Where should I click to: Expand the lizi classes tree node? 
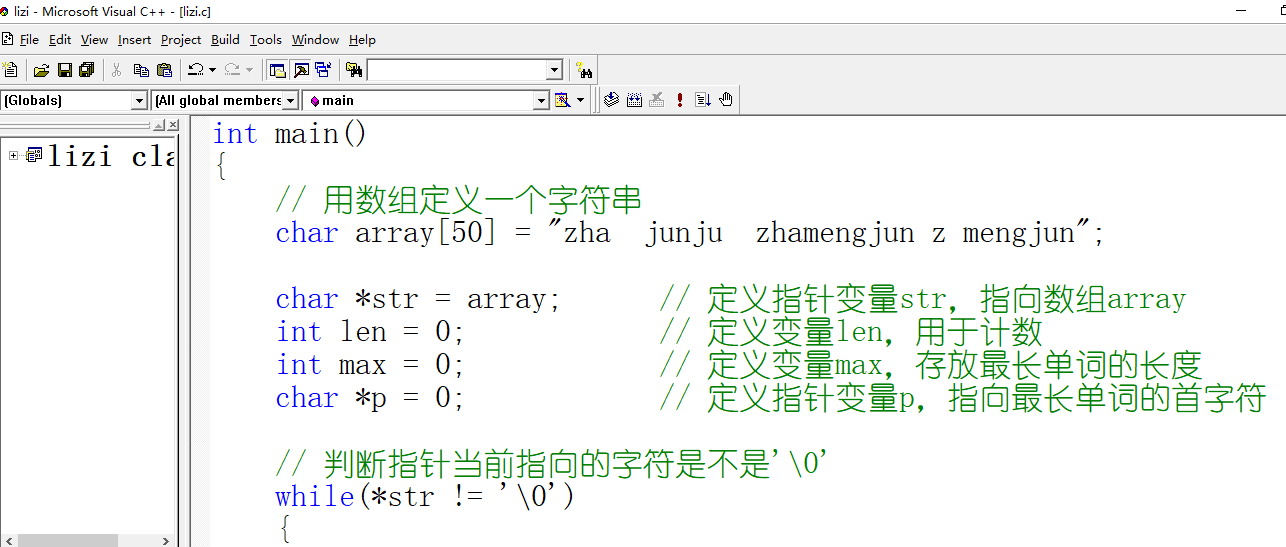14,155
